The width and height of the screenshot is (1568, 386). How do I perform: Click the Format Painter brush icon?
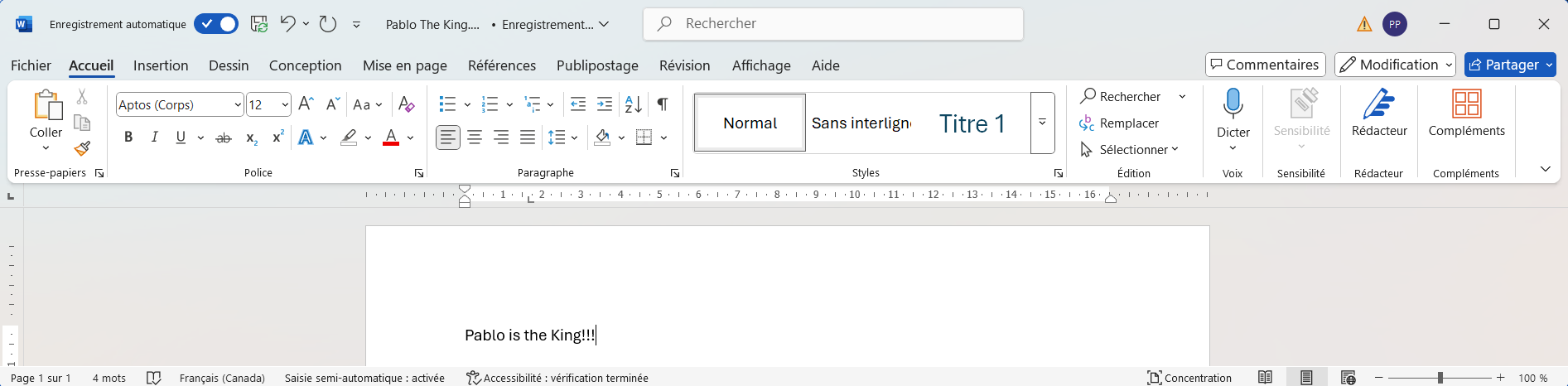click(82, 149)
